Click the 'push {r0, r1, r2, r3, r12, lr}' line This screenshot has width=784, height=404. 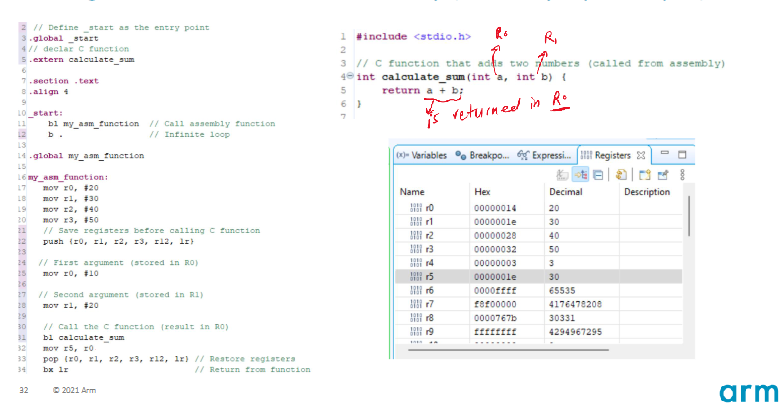point(118,242)
